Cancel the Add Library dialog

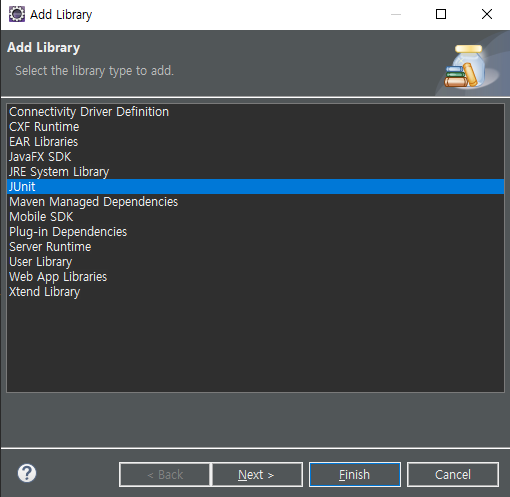tap(453, 474)
